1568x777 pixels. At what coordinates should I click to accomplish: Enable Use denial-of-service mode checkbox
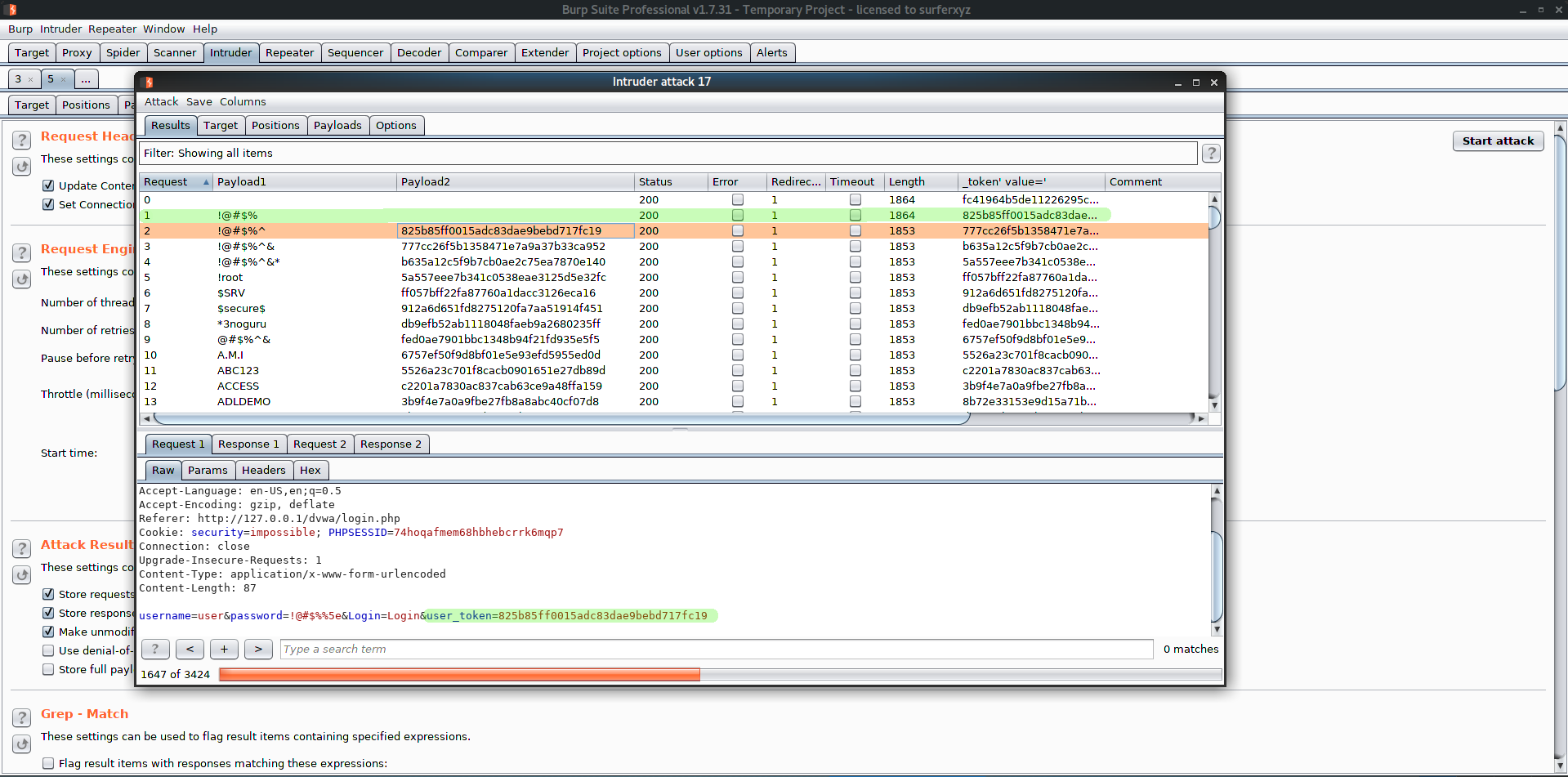[x=48, y=650]
